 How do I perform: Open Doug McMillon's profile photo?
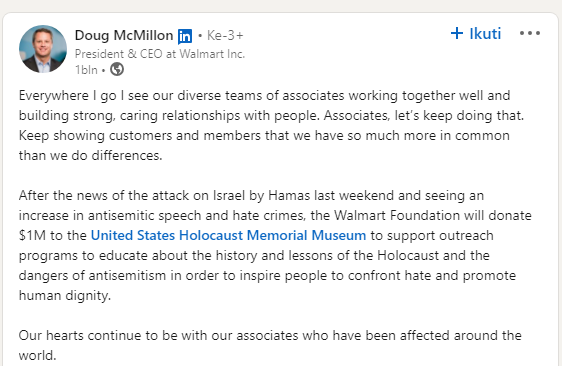point(43,49)
